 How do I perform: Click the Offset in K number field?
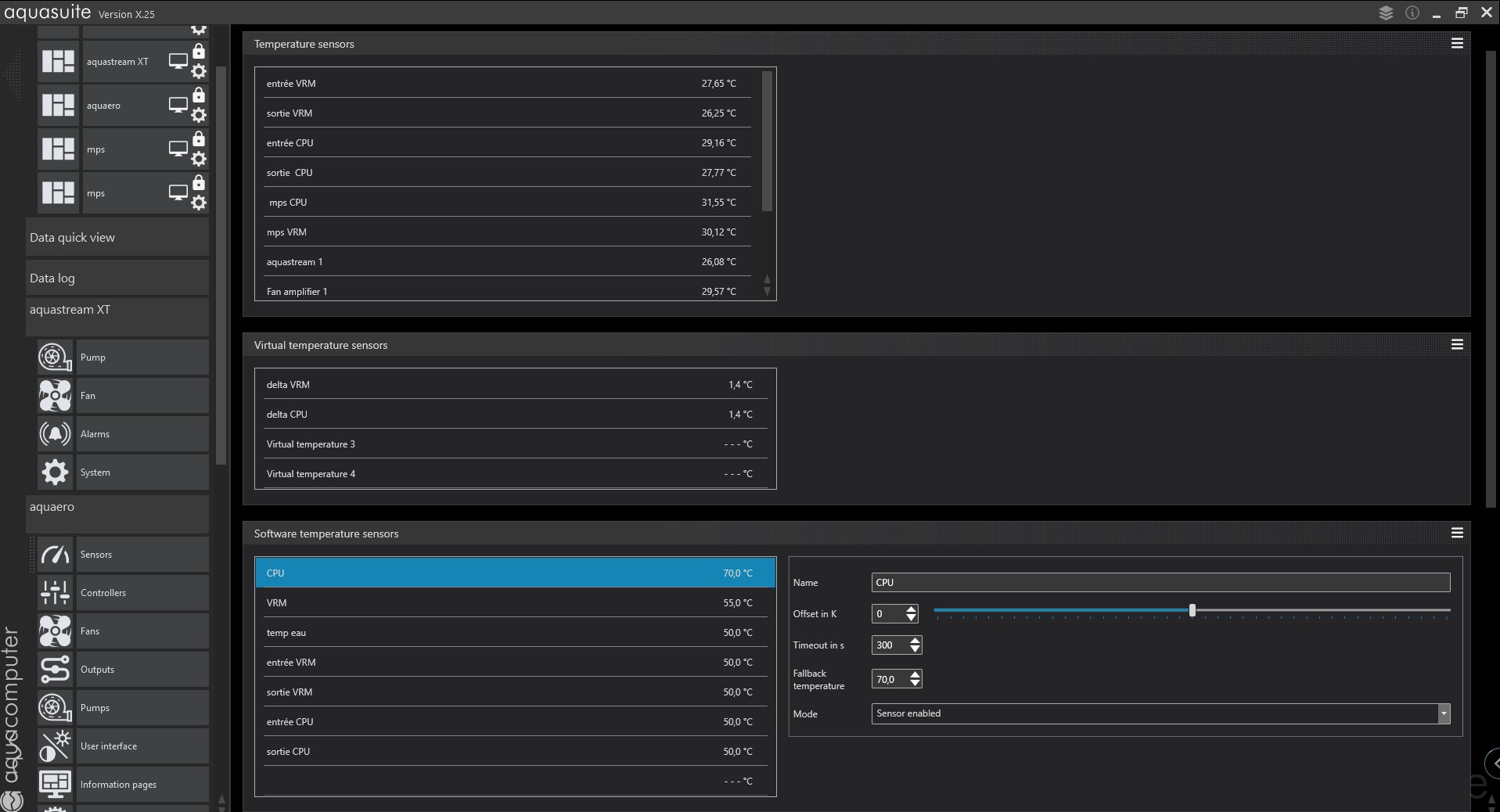888,614
